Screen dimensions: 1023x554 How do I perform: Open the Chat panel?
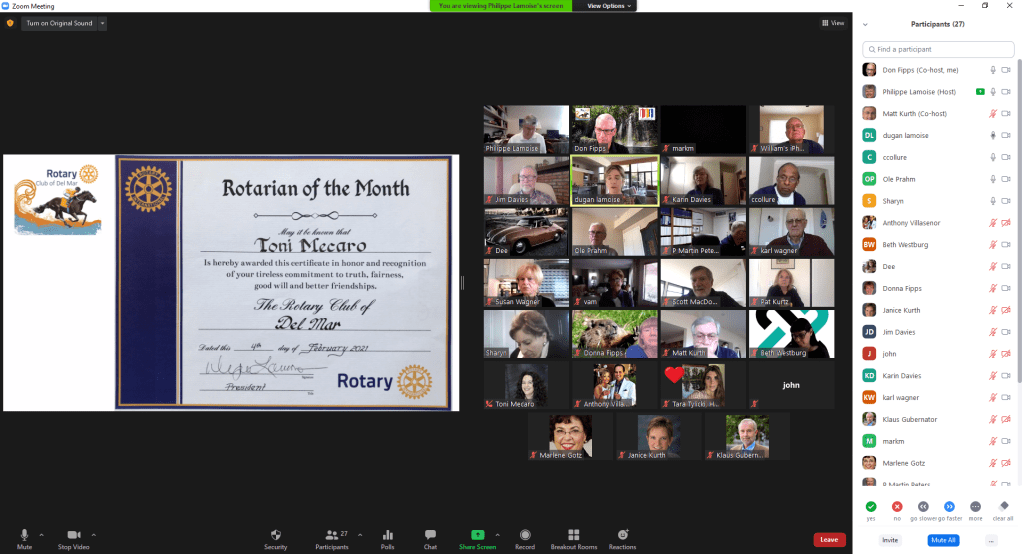pyautogui.click(x=430, y=535)
